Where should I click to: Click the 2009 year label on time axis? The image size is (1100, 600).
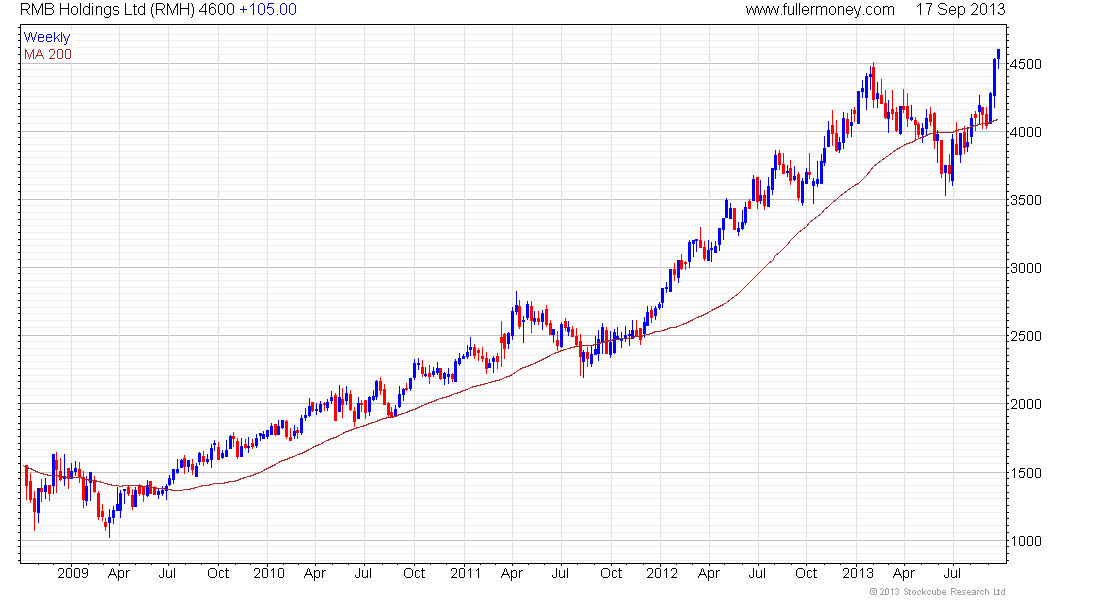coord(73,573)
